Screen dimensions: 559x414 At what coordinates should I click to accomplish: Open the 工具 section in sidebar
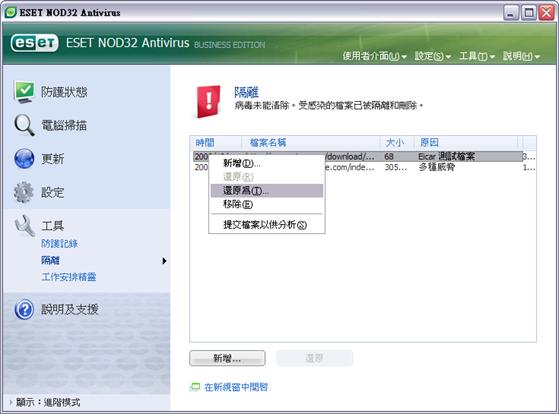pyautogui.click(x=52, y=226)
